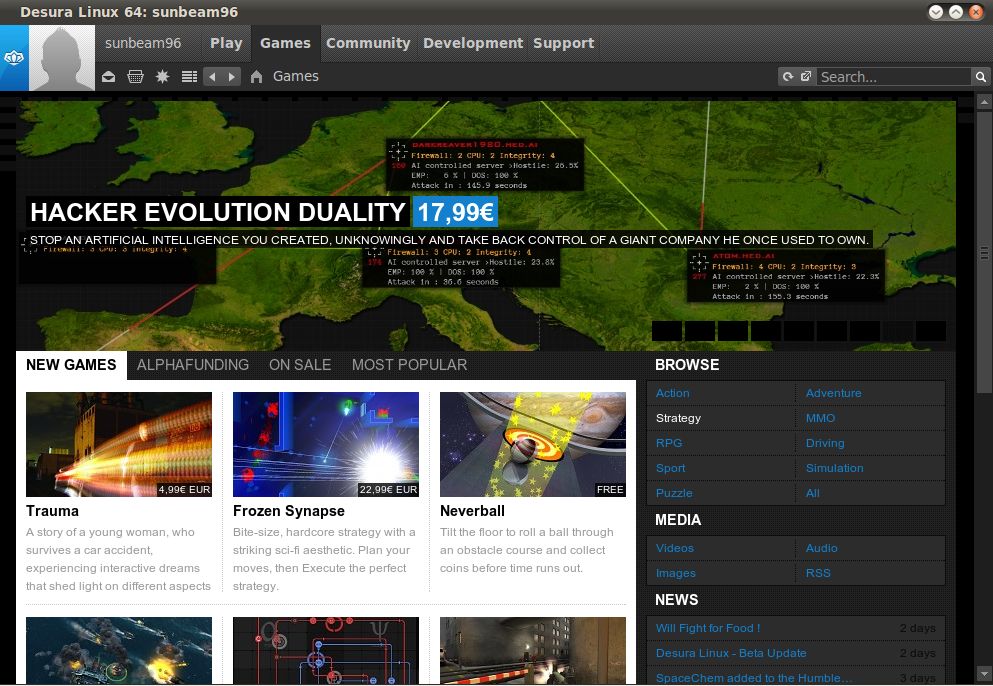
Task: Open the 'Will Fight for Food !' news
Action: (708, 628)
